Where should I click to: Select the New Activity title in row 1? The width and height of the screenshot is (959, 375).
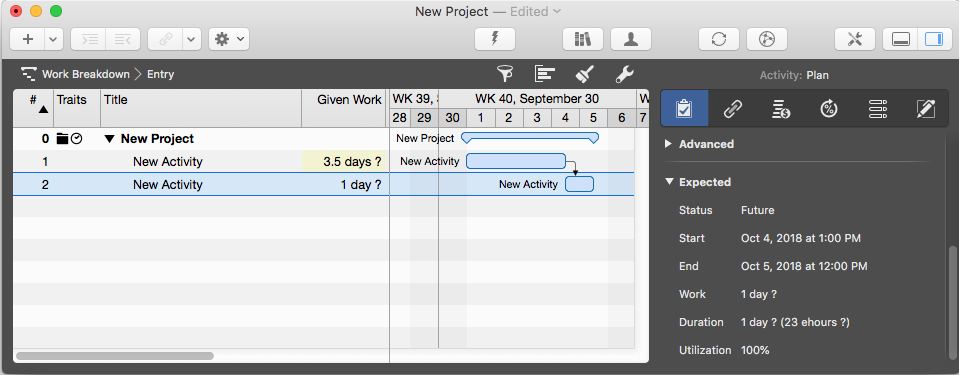click(x=168, y=162)
